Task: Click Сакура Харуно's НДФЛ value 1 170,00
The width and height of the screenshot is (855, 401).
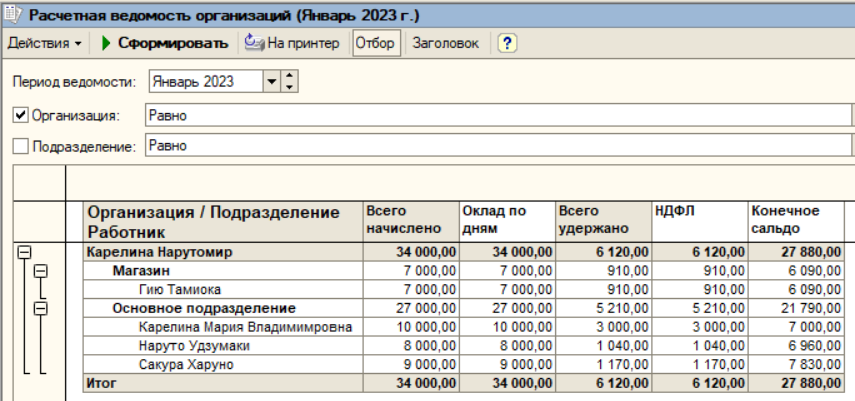Action: point(700,364)
